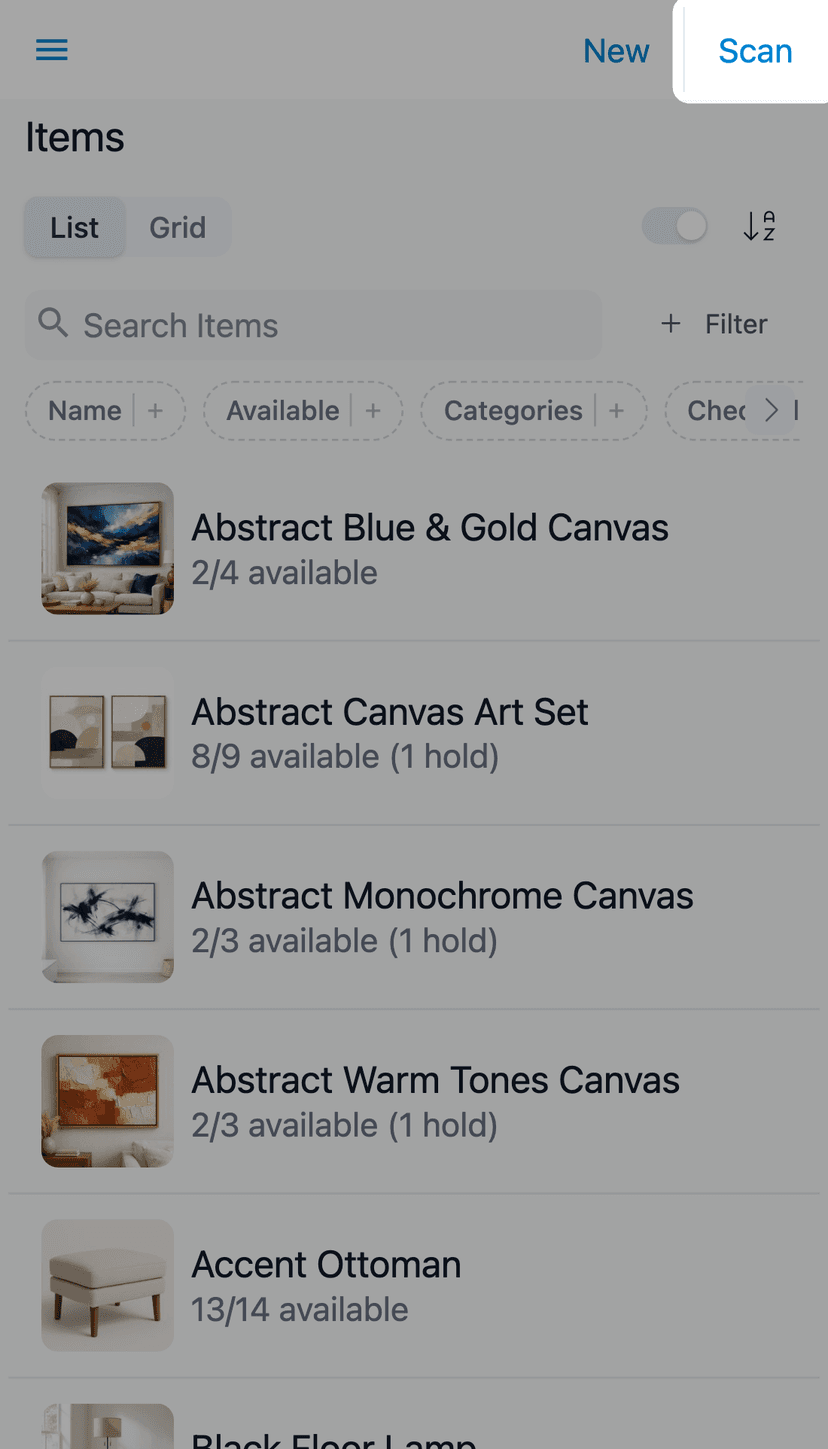
Task: Open the hamburger navigation menu
Action: tap(52, 50)
